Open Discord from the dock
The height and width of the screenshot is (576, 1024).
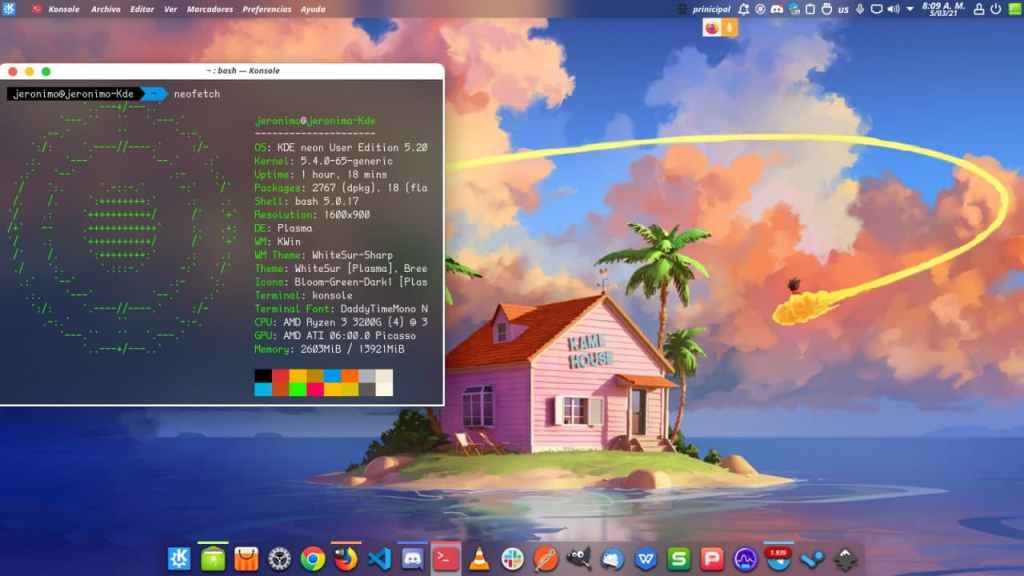[412, 559]
